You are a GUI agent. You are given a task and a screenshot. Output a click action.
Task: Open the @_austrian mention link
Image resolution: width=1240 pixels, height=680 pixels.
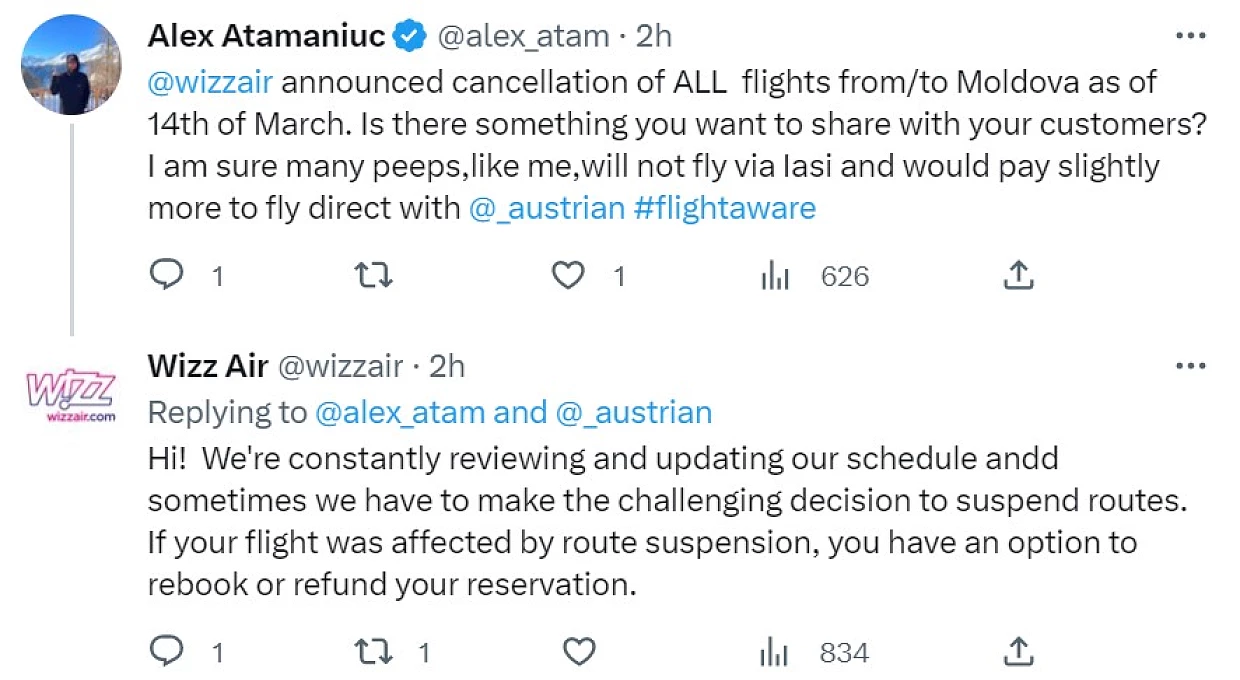(x=547, y=208)
